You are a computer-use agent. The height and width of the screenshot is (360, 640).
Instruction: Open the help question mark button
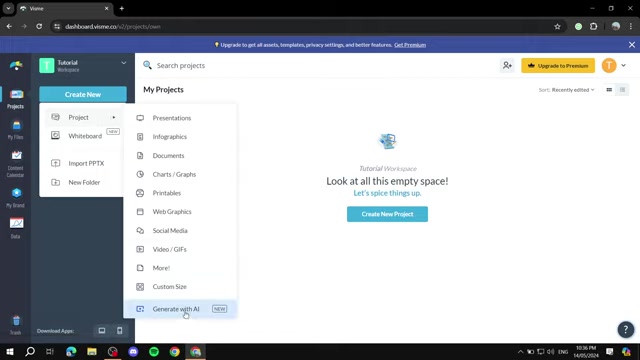625,329
